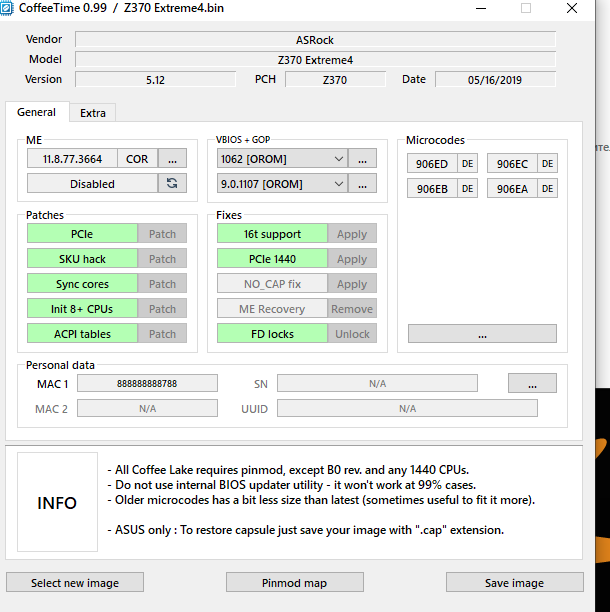Click the ME Recovery label
This screenshot has width=610, height=612.
[x=272, y=309]
